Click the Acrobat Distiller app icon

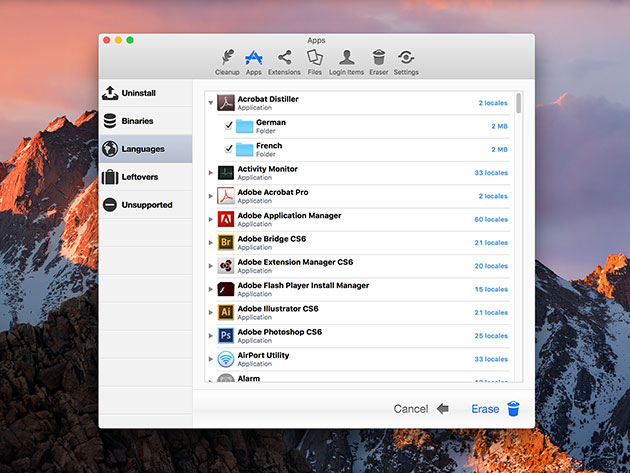226,103
